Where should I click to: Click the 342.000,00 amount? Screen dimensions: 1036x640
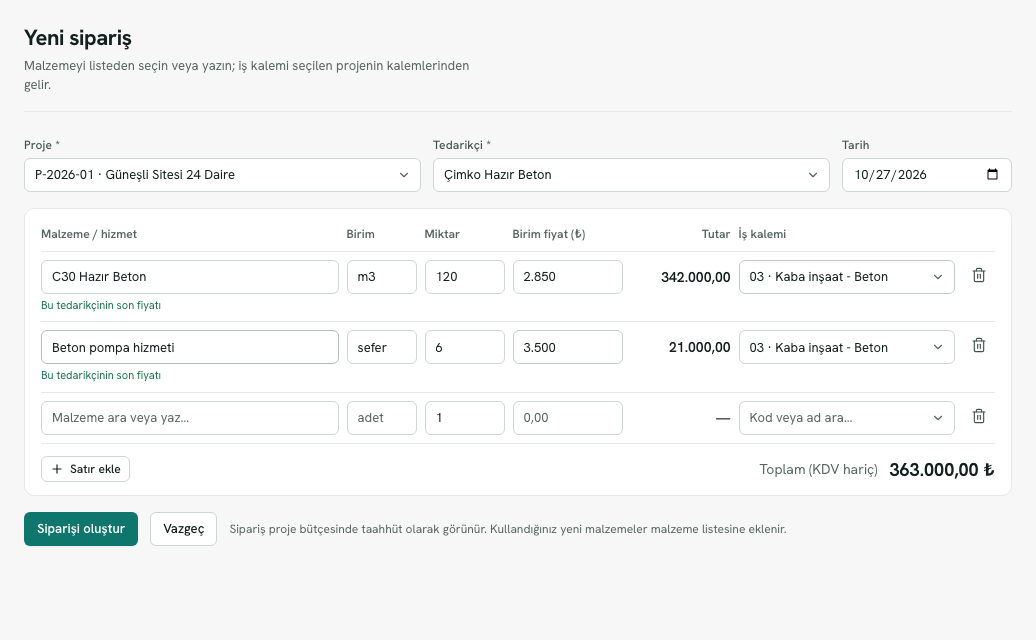pyautogui.click(x=696, y=277)
